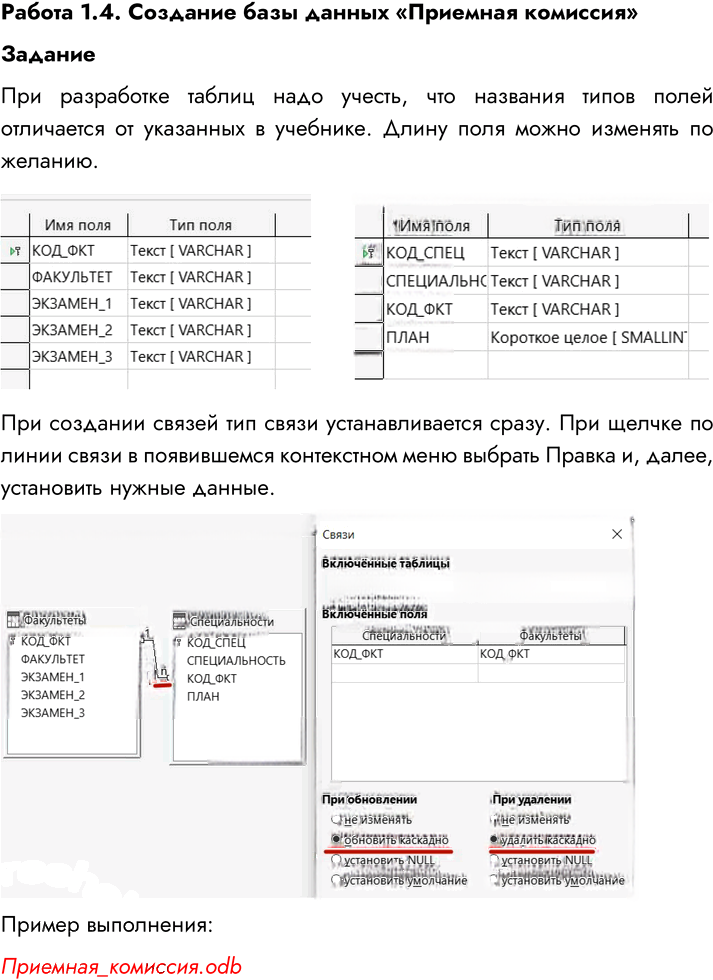Select ПЛАН field in the Специальности diagram box
The width and height of the screenshot is (713, 980).
203,696
